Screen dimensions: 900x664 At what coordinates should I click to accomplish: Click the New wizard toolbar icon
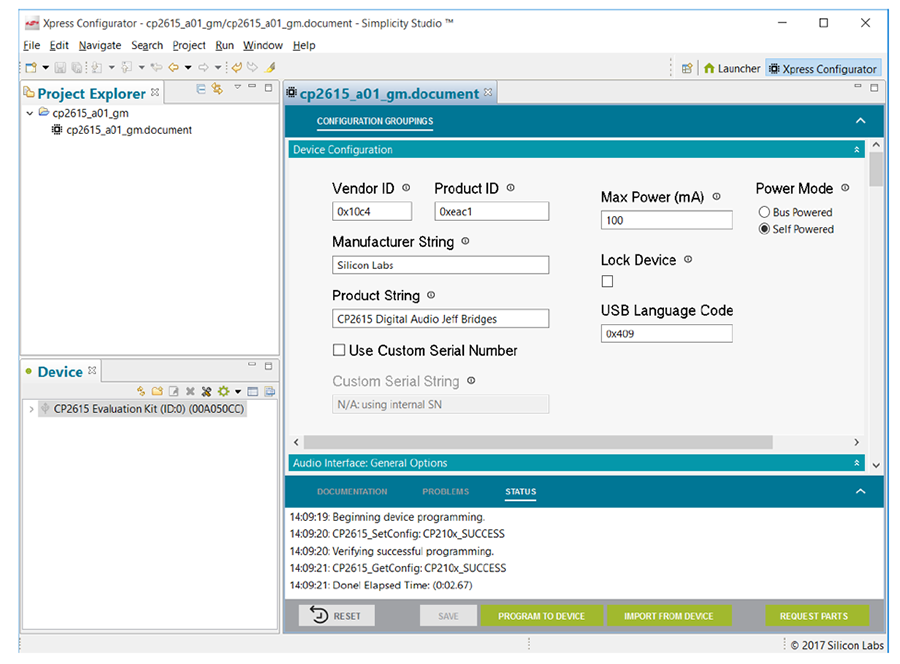pyautogui.click(x=31, y=68)
